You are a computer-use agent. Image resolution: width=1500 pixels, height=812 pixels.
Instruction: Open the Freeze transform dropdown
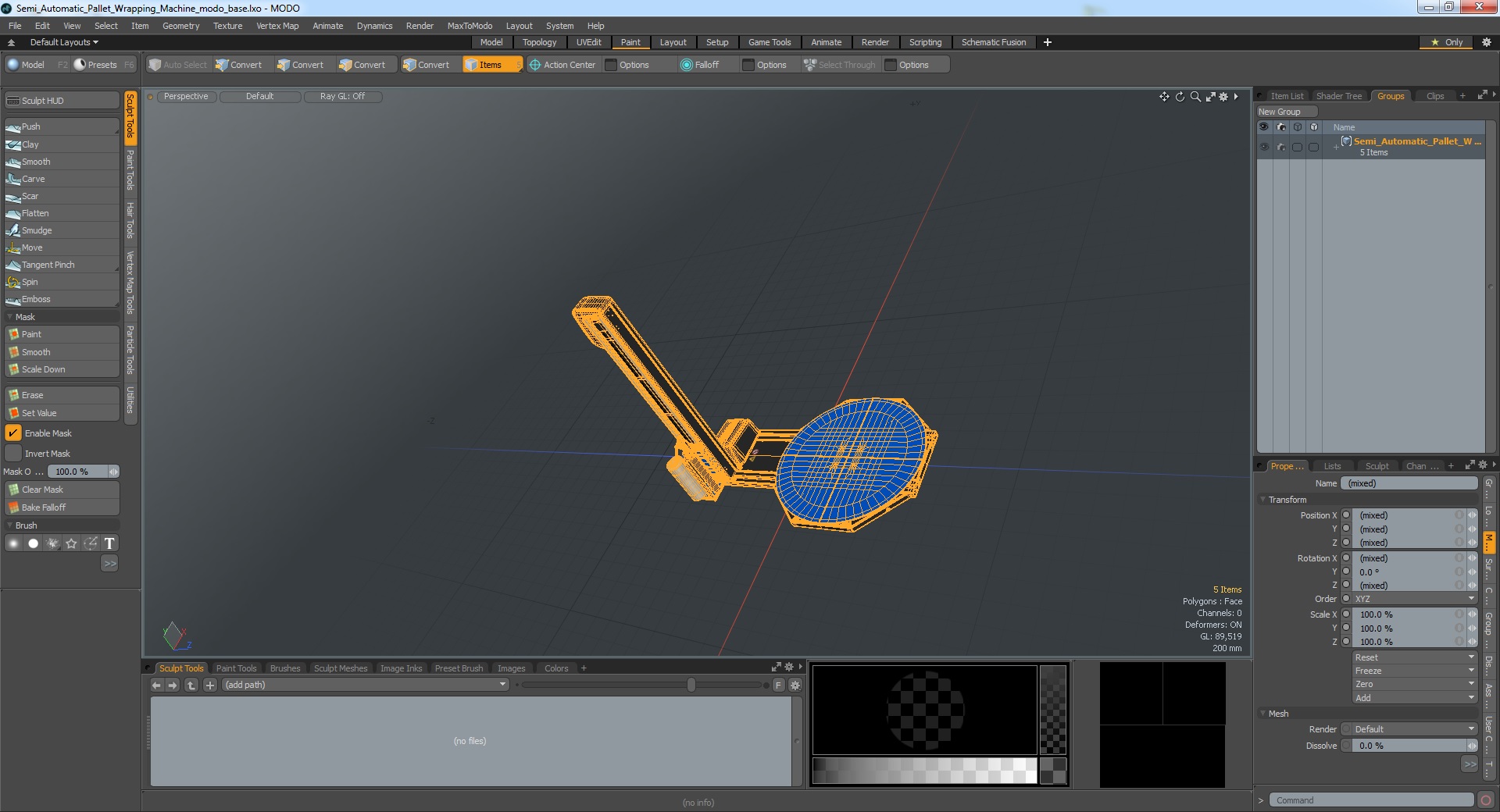click(1415, 671)
